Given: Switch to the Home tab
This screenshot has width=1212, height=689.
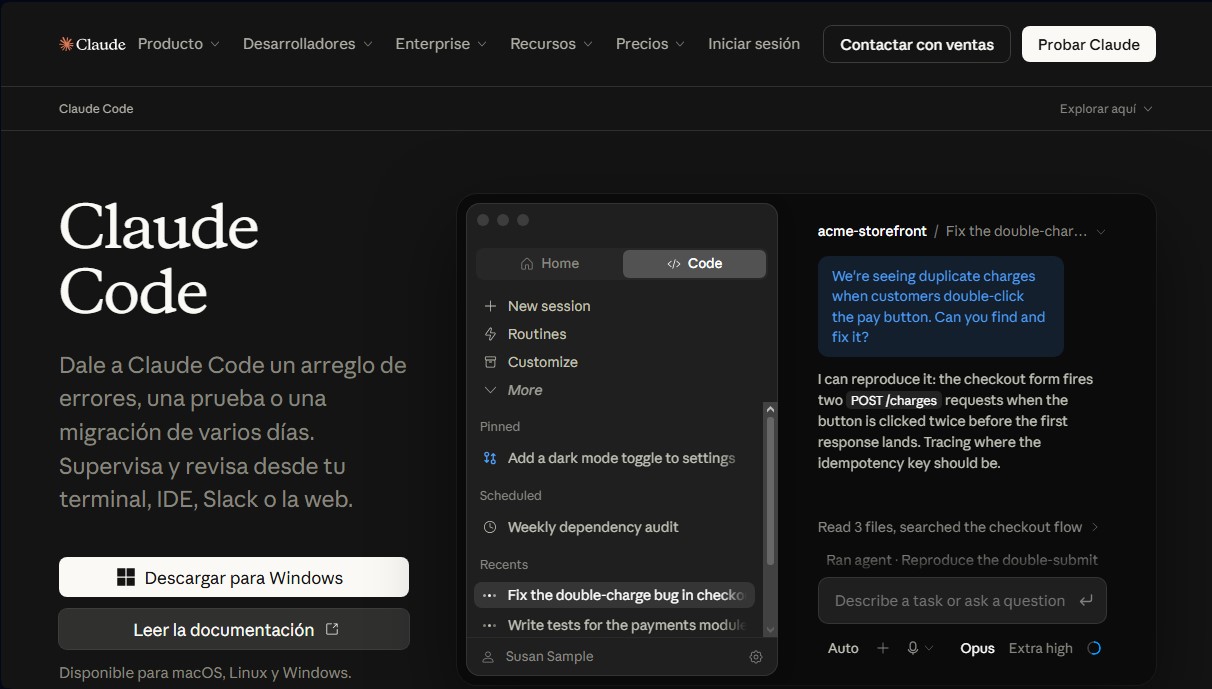Looking at the screenshot, I should [550, 264].
